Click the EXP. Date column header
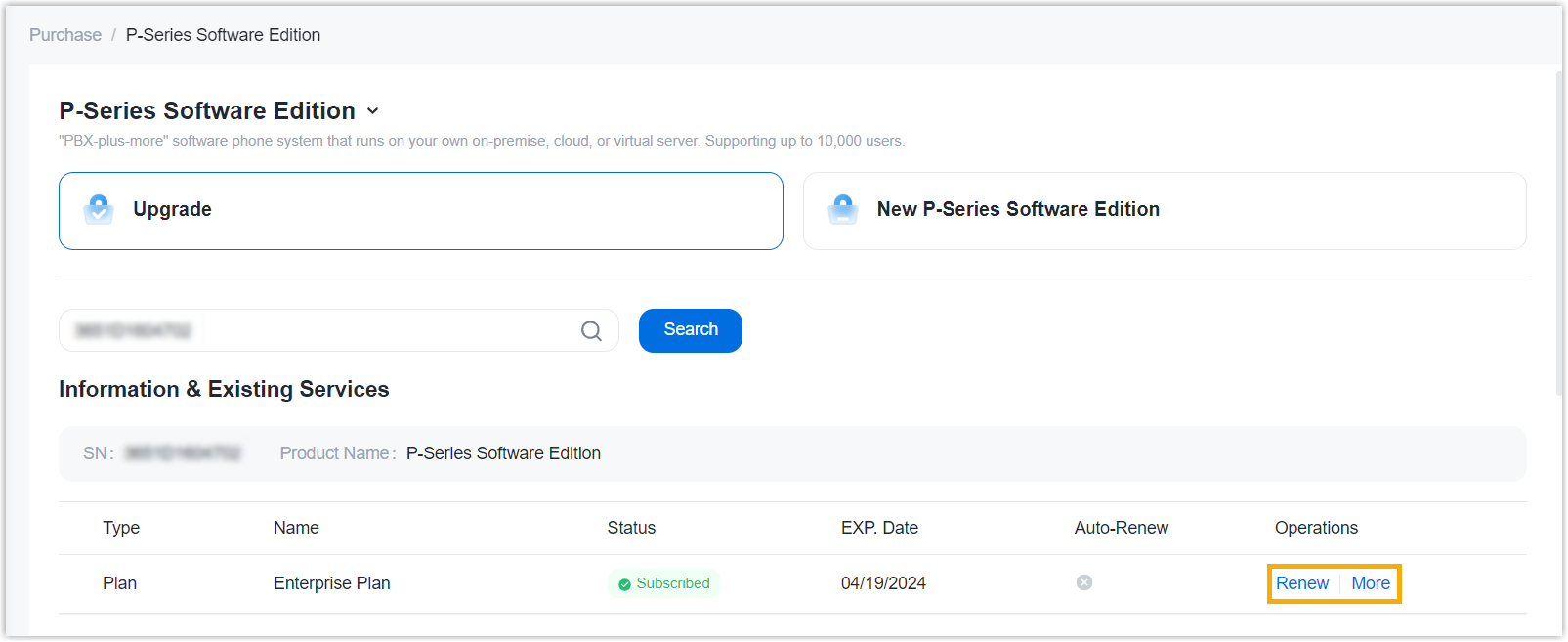This screenshot has height=642, width=1568. click(x=879, y=528)
